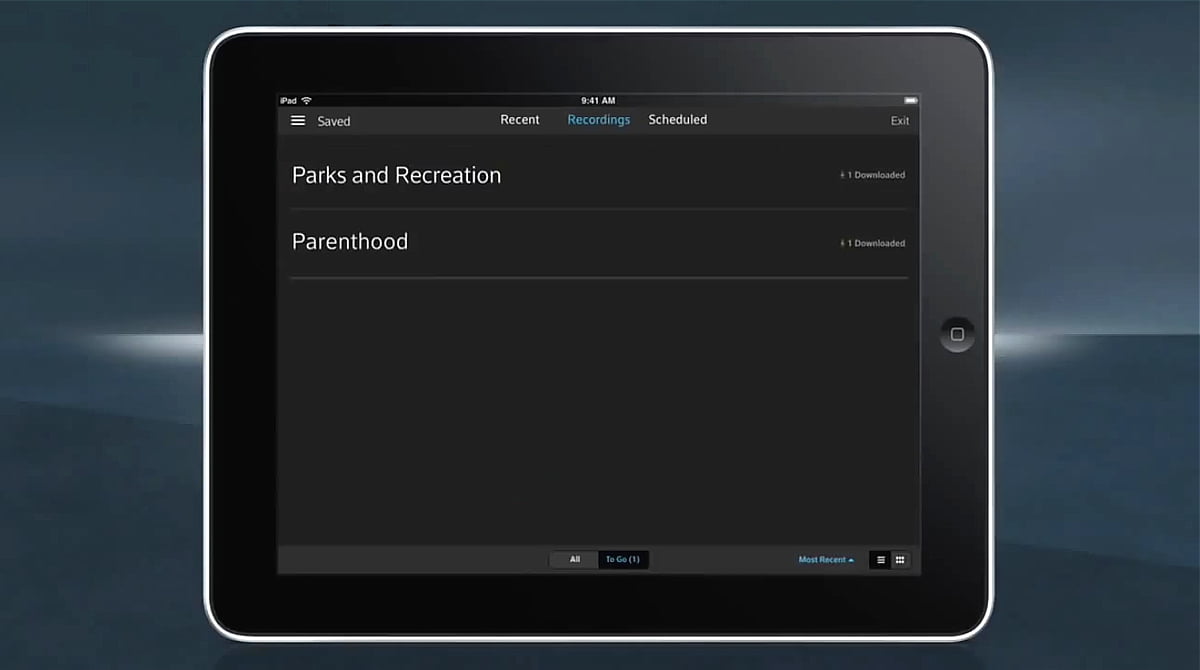Image resolution: width=1200 pixels, height=670 pixels.
Task: Switch to the Recent tab
Action: (519, 119)
